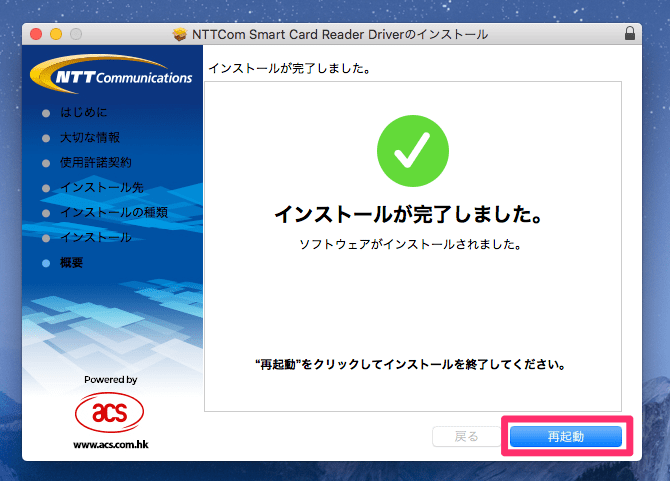Click the ソフトウェアがインストールされました。 message

point(410,244)
